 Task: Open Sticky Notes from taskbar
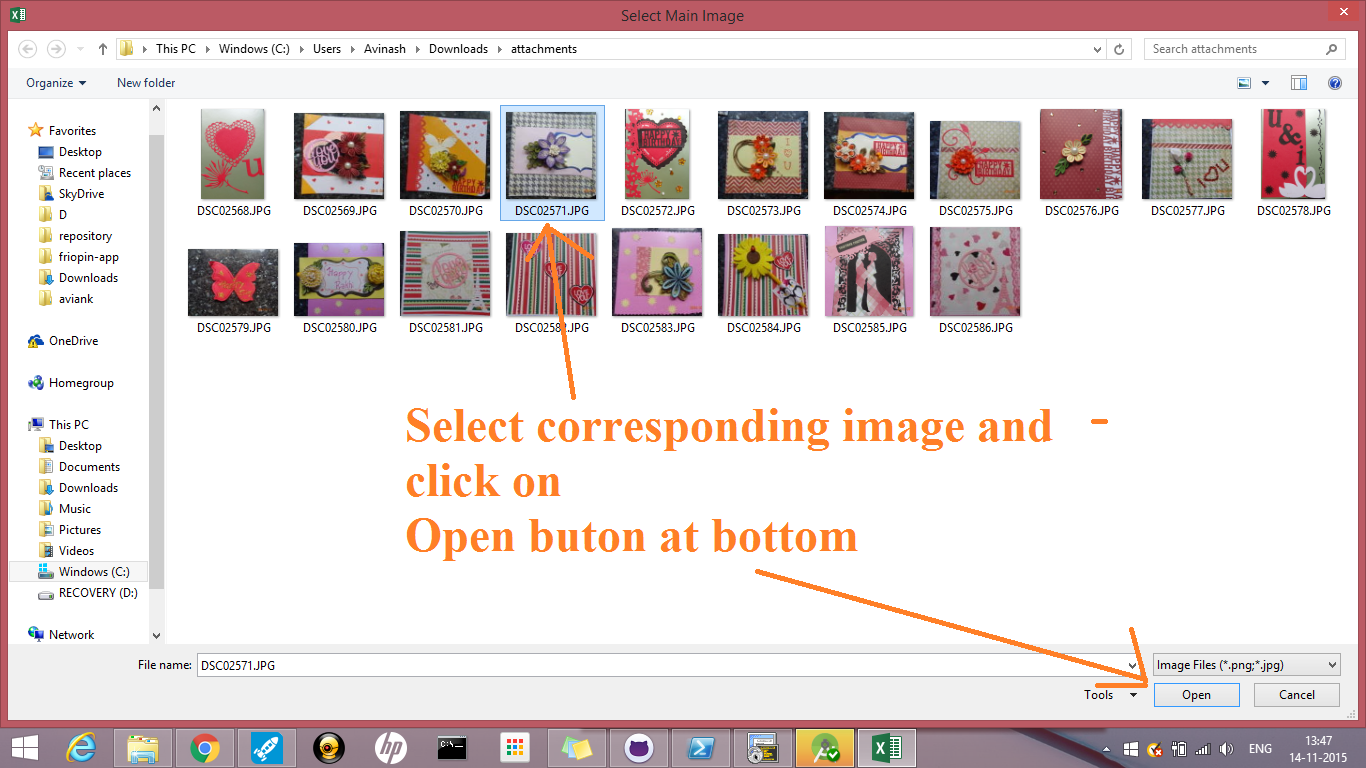[576, 747]
